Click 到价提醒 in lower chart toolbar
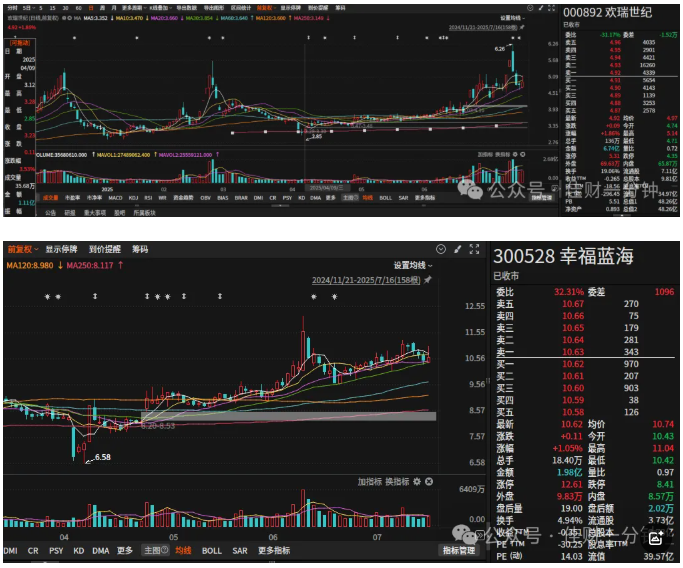This screenshot has height=568, width=683. 105,249
